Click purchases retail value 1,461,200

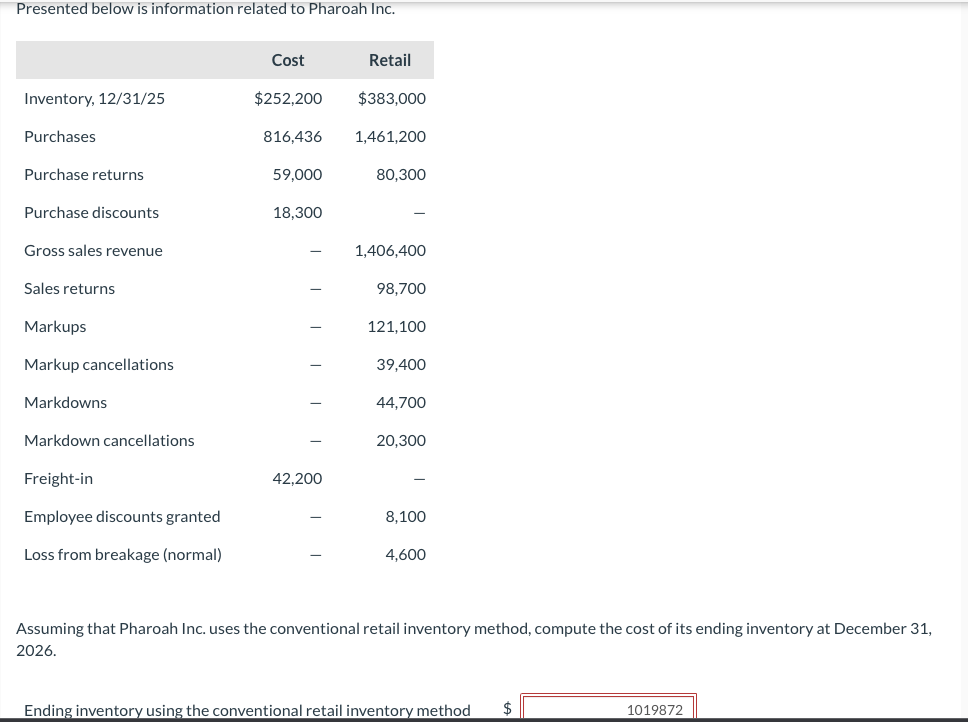coord(390,137)
